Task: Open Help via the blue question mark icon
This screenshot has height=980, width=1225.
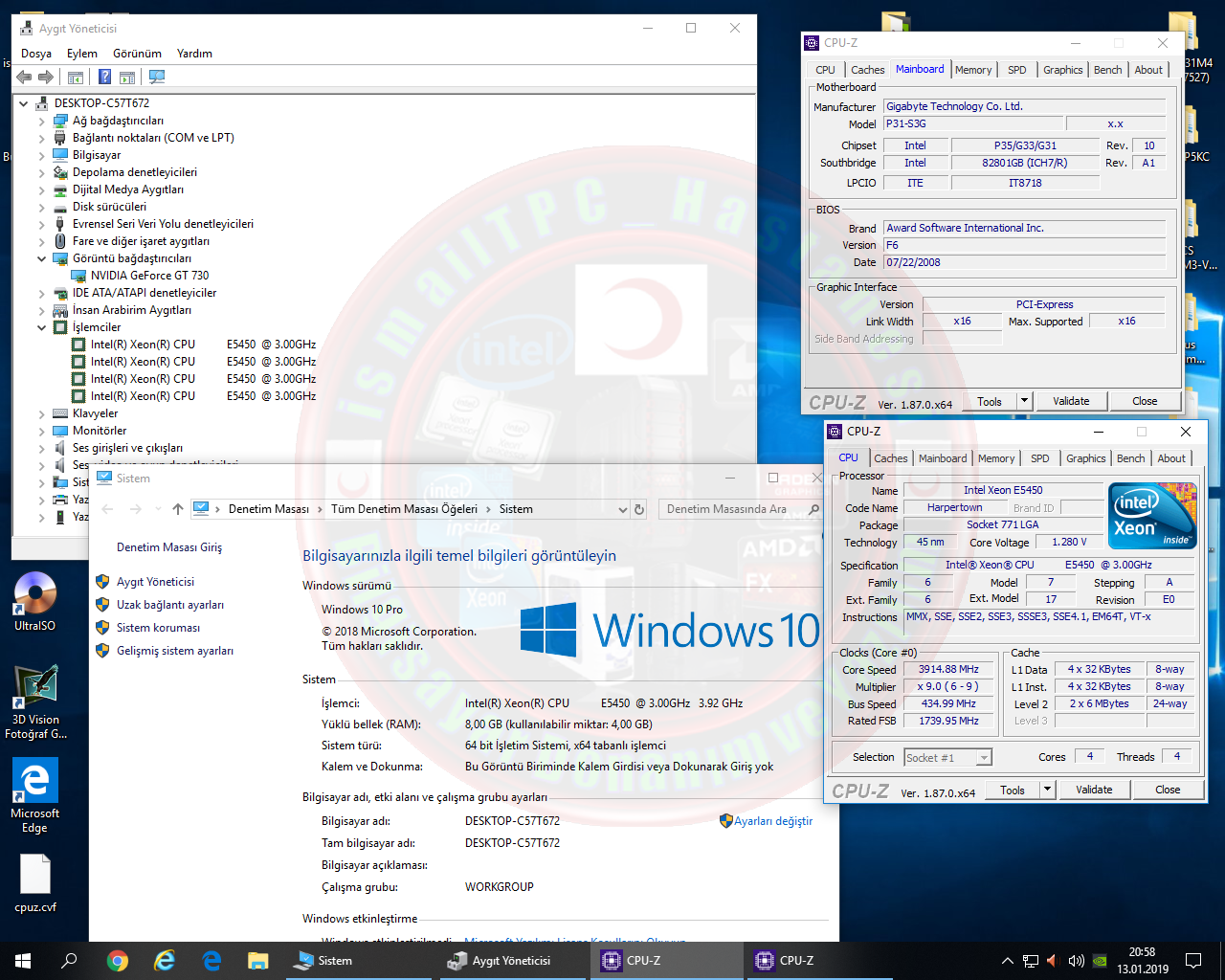Action: pos(105,77)
